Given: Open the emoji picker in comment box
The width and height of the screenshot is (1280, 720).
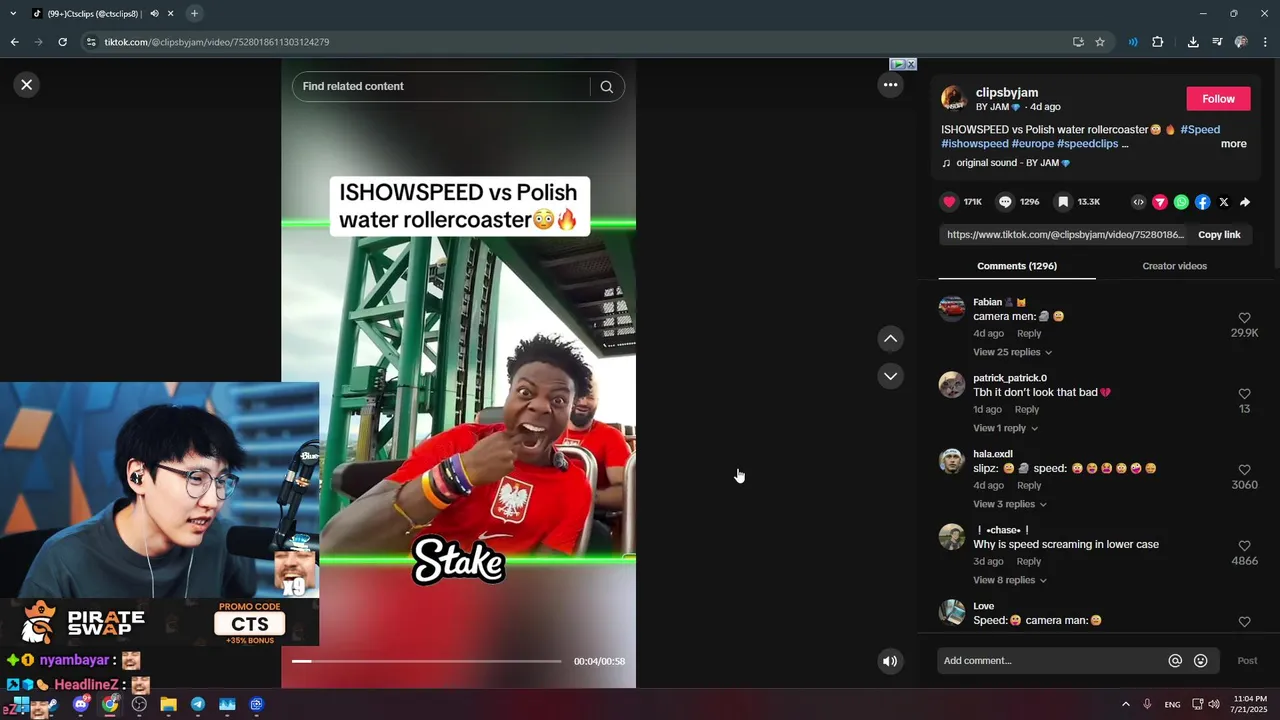Looking at the screenshot, I should (1200, 661).
